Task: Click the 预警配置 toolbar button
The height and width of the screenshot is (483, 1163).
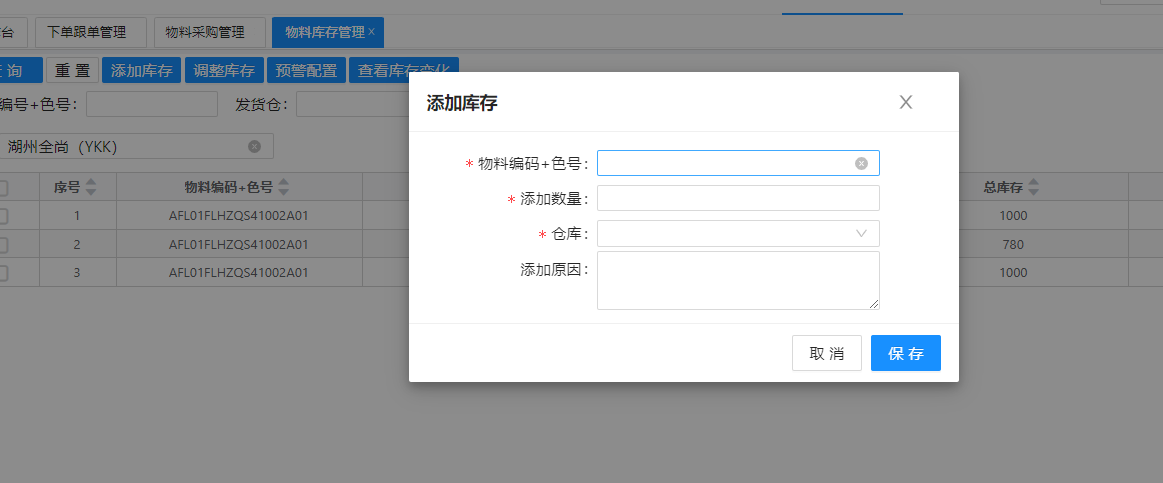Action: (x=306, y=71)
